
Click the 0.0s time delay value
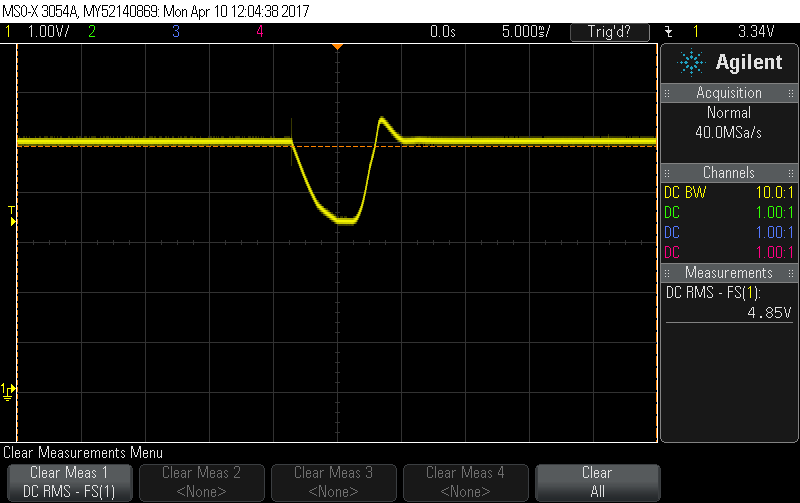point(442,32)
